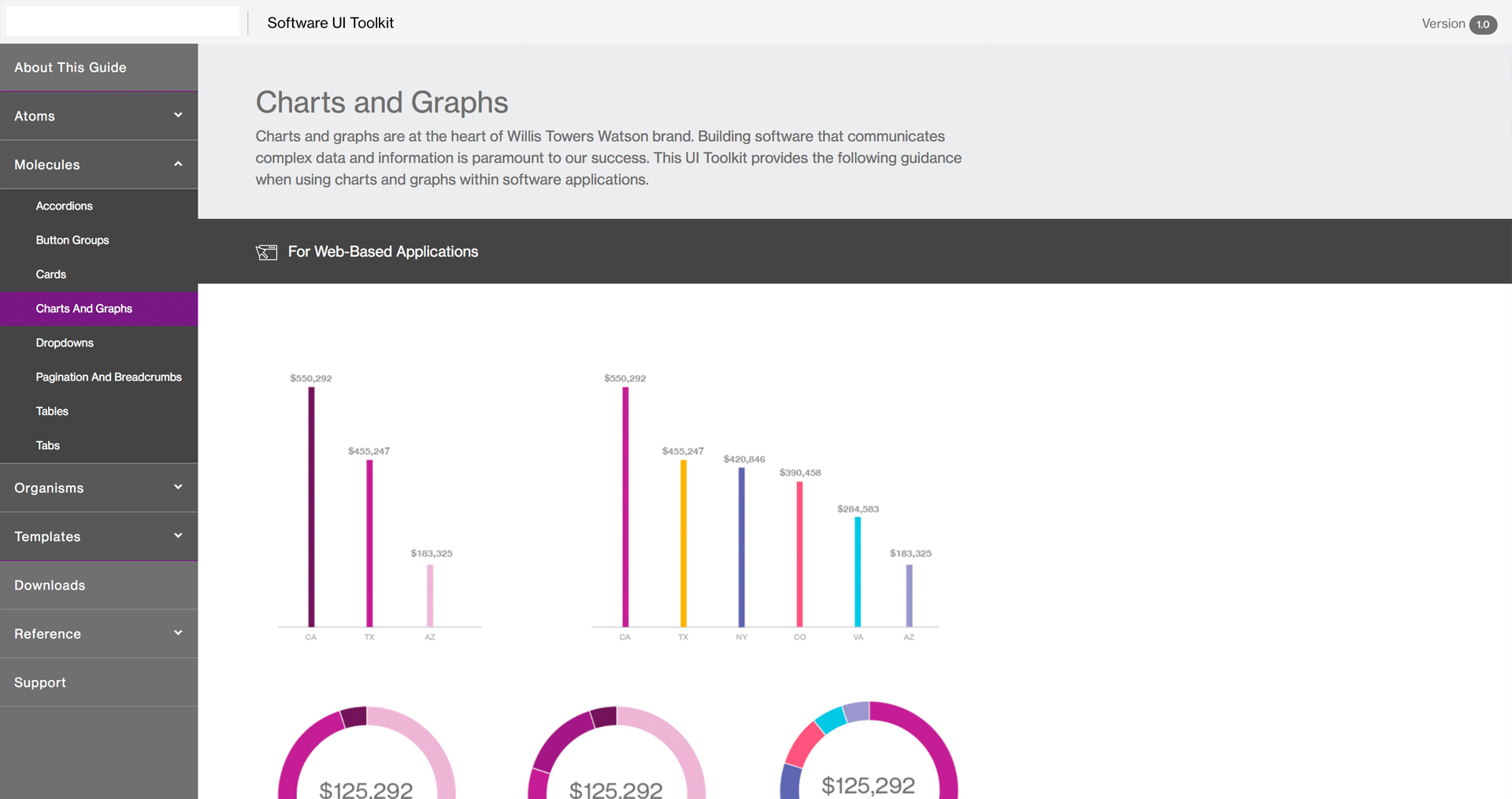The image size is (1512, 799).
Task: Click the blank logo area at top left
Action: (x=122, y=21)
